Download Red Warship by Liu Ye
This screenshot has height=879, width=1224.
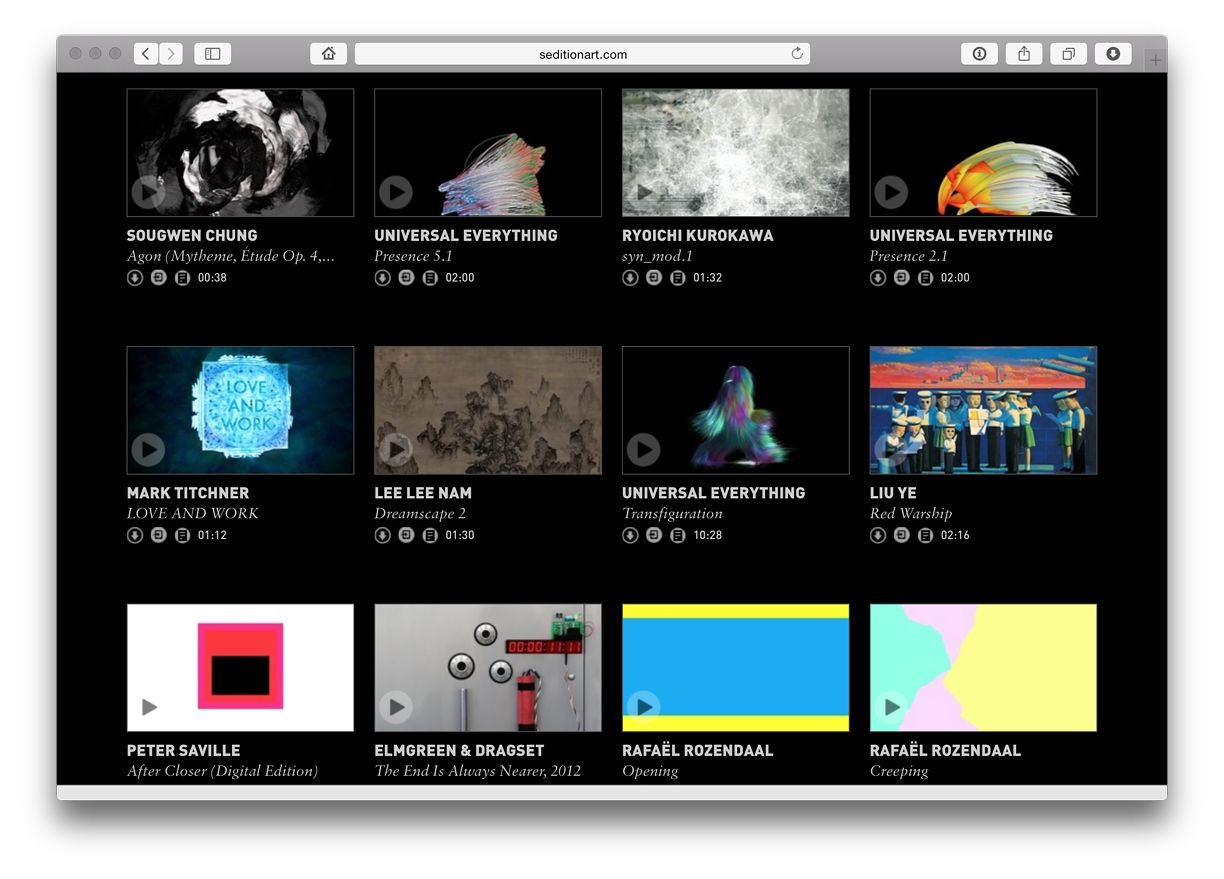point(878,535)
